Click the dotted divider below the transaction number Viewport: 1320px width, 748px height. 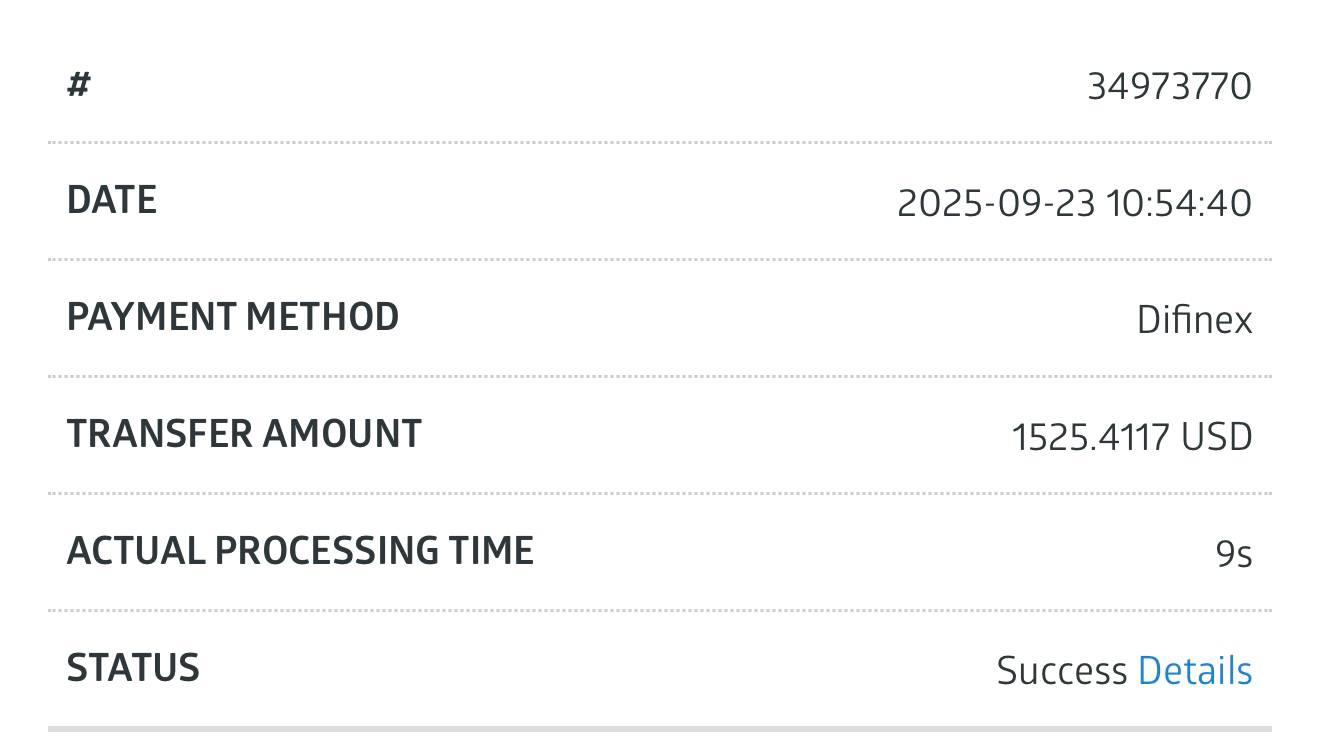point(660,143)
